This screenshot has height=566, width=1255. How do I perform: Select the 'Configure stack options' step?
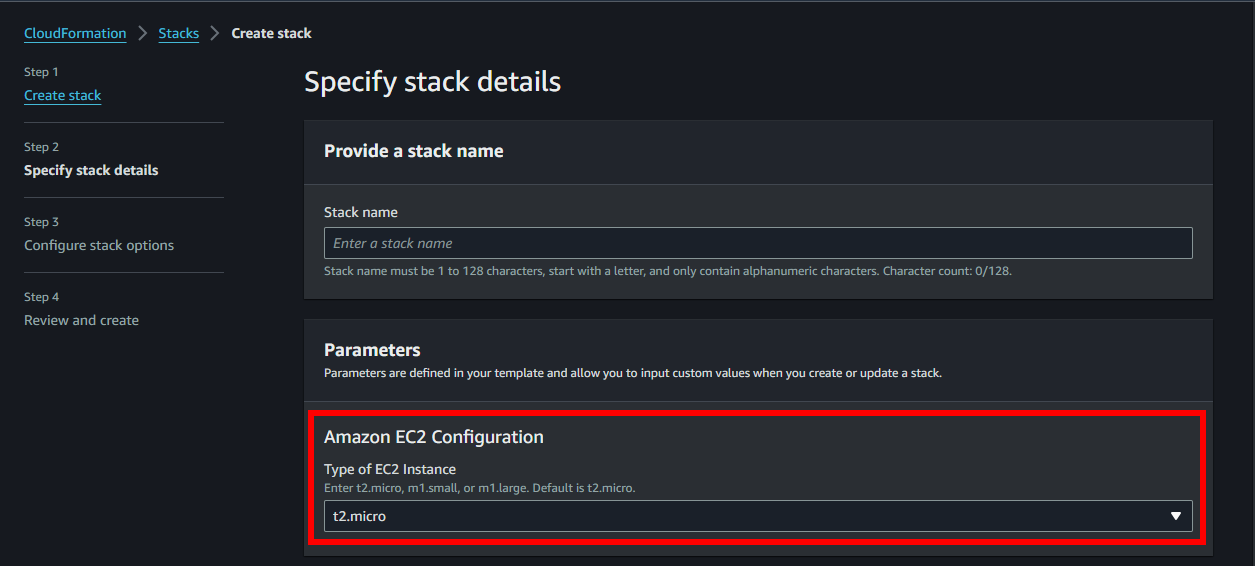pos(99,246)
